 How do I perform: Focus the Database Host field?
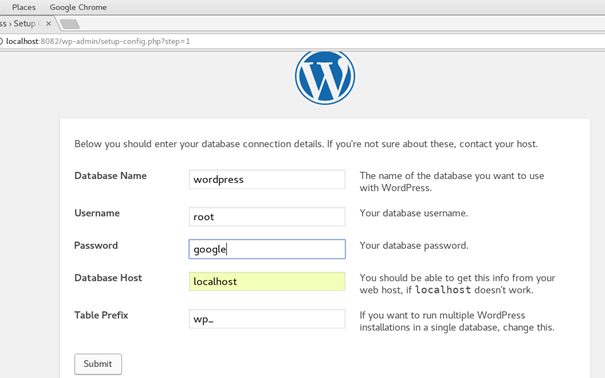267,282
